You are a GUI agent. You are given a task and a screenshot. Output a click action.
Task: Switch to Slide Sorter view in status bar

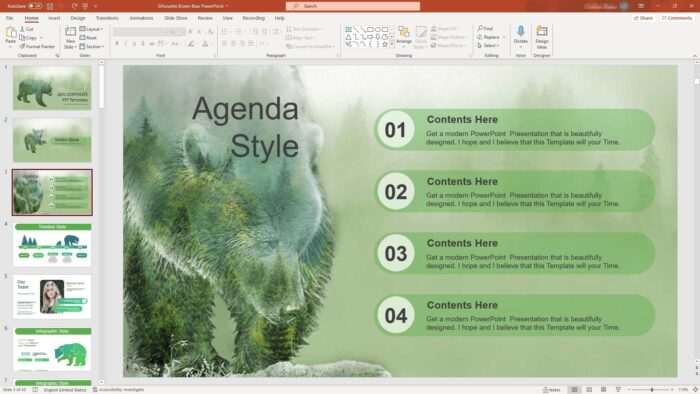[589, 390]
